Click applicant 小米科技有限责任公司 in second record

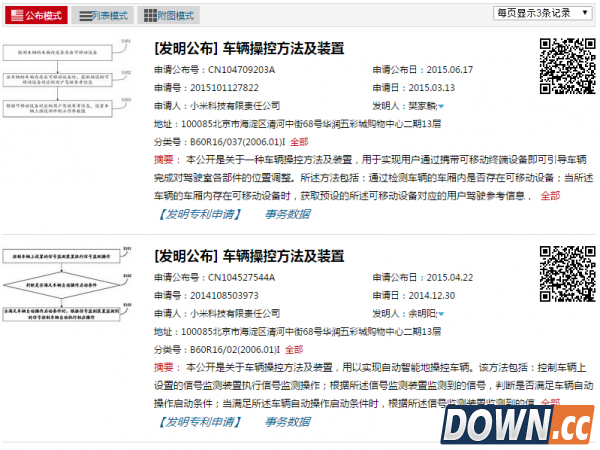point(235,314)
